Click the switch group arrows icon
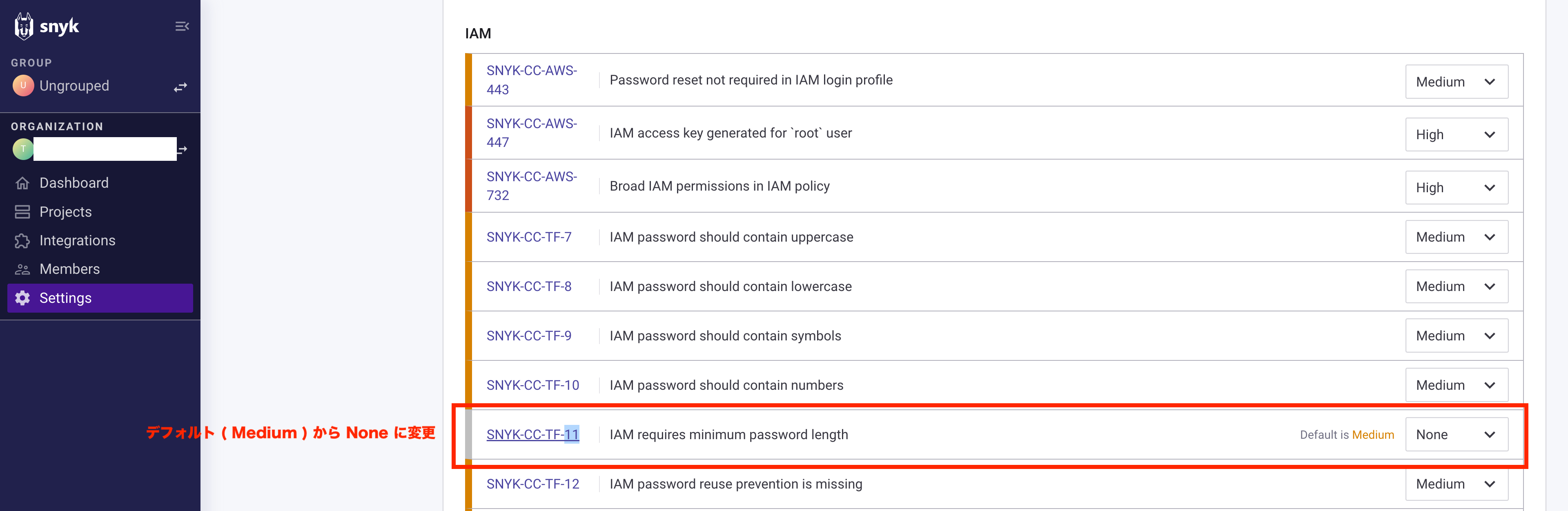Viewport: 1568px width, 511px height. click(180, 88)
